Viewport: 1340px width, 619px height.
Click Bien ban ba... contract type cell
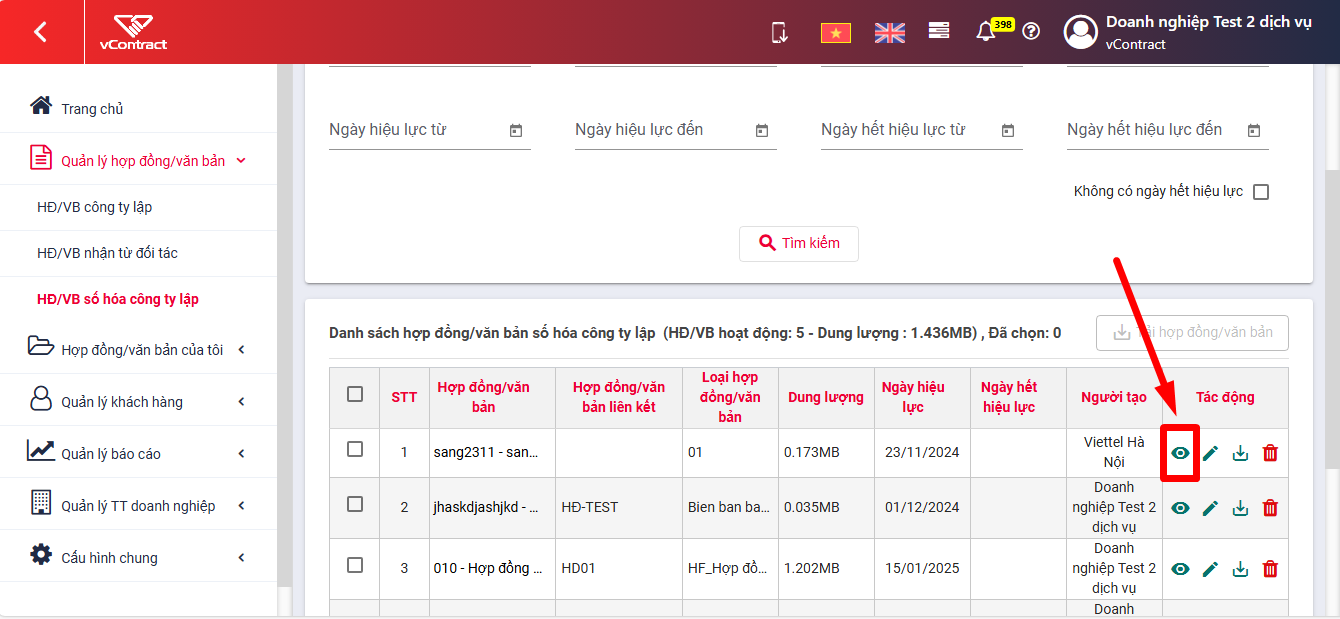(729, 507)
